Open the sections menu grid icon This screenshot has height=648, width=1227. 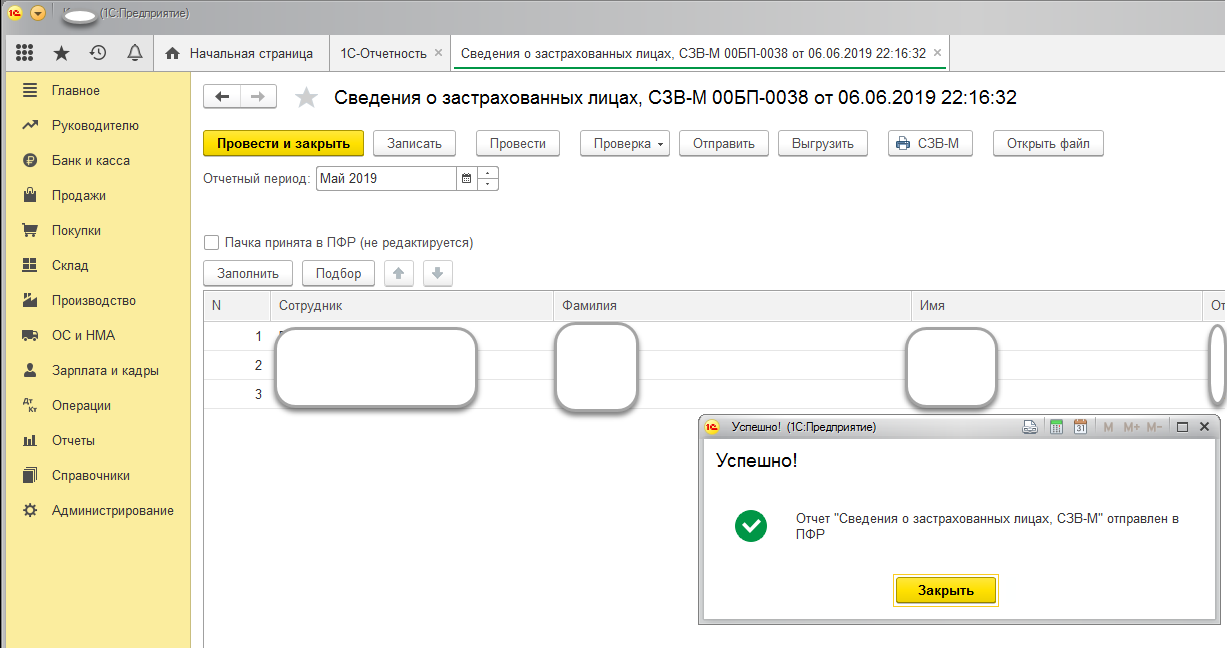click(x=25, y=53)
